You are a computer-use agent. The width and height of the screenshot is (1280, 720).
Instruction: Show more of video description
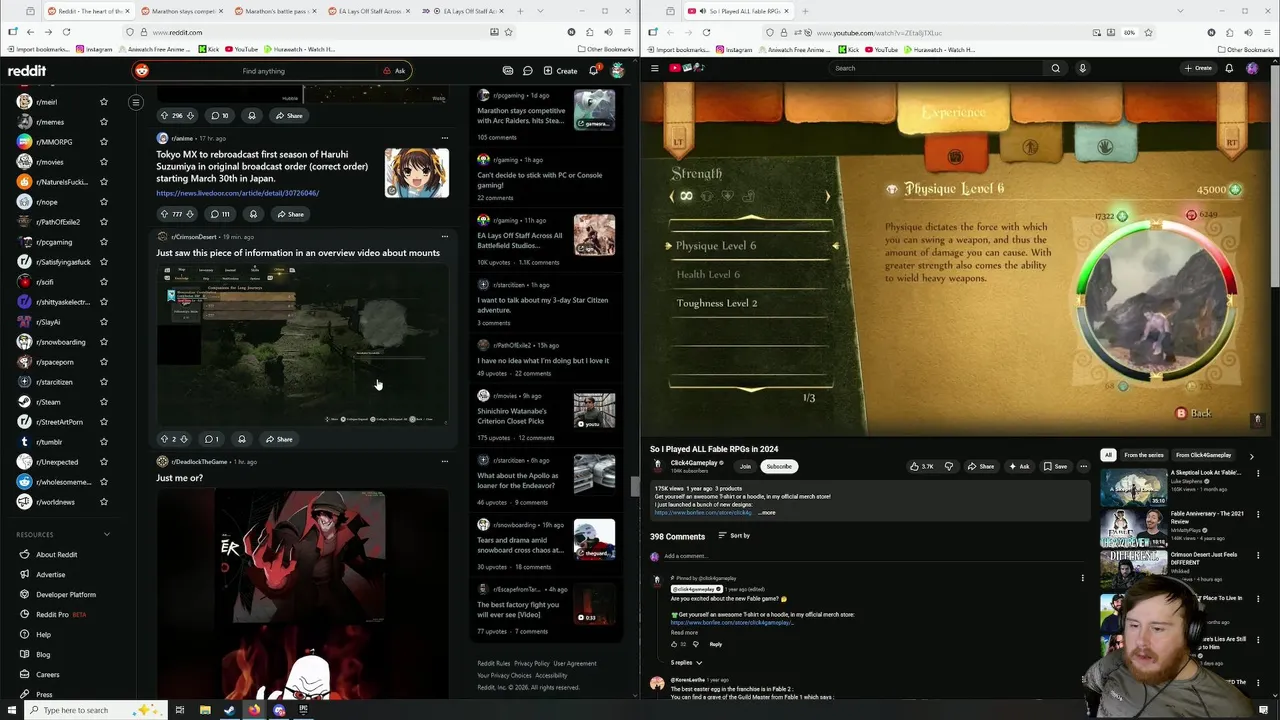point(766,513)
